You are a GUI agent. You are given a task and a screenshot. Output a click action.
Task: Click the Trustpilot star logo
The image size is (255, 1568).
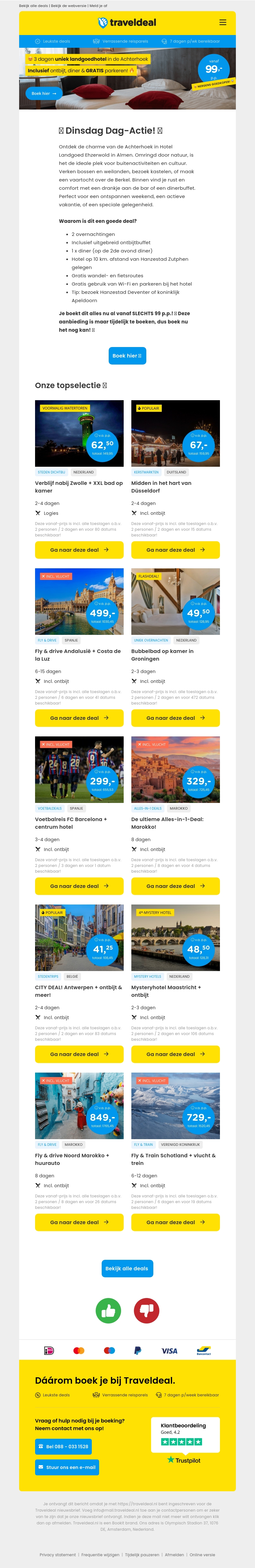point(185,1460)
